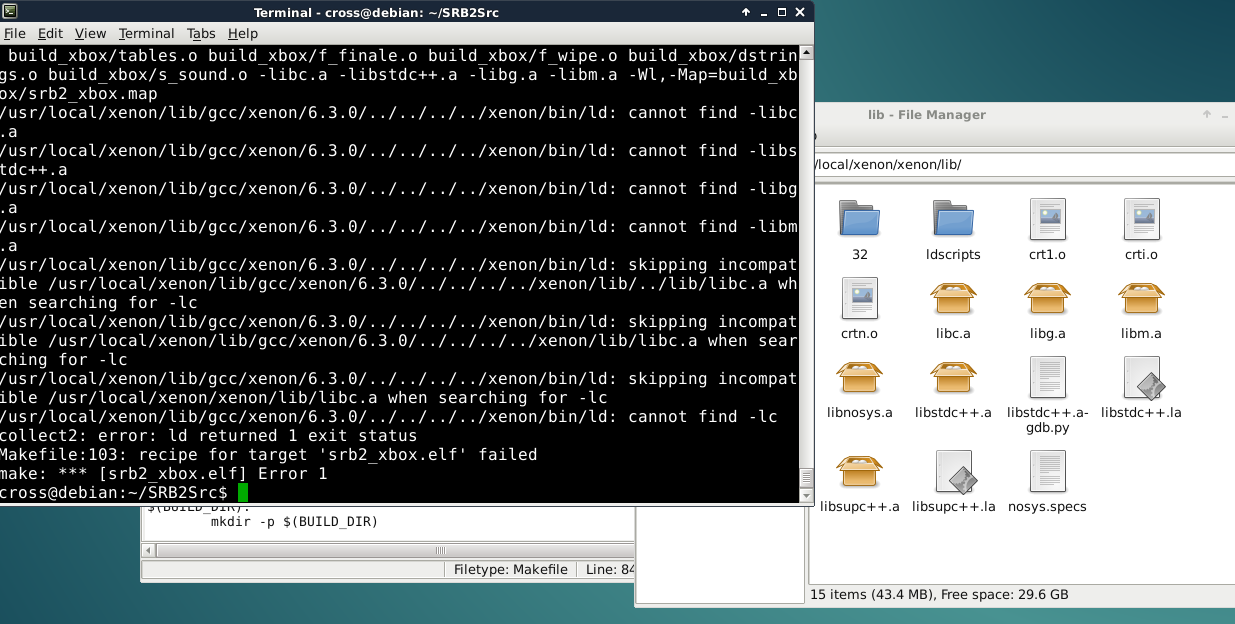Image resolution: width=1235 pixels, height=624 pixels.
Task: Open the Terminal window menu icon
Action: click(x=10, y=12)
